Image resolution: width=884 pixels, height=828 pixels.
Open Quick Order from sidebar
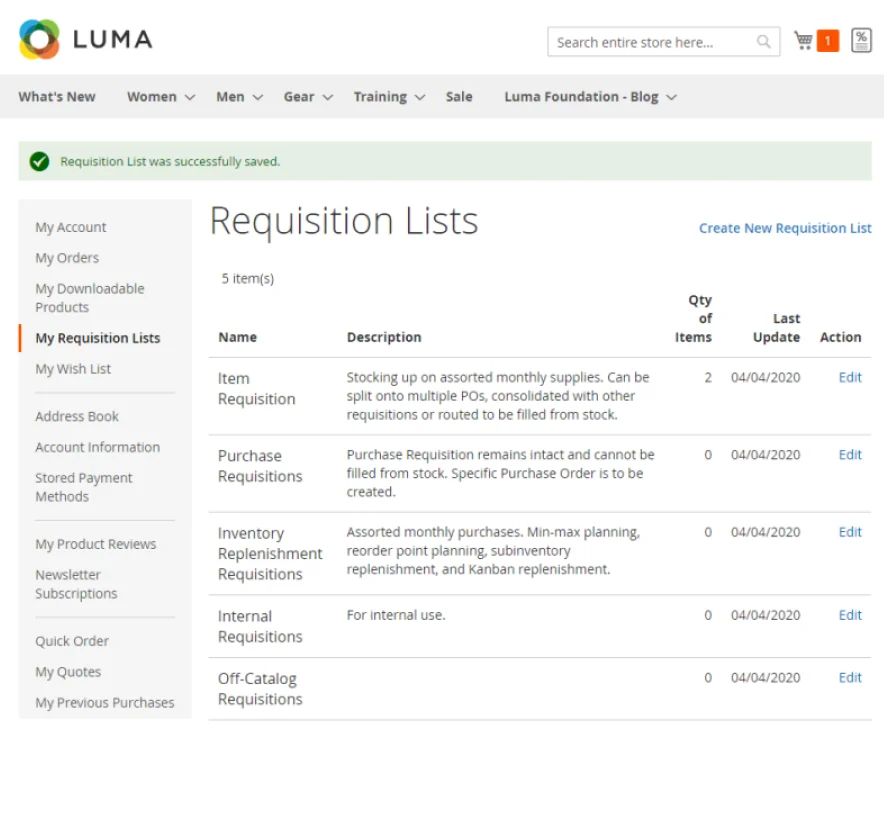coord(72,641)
